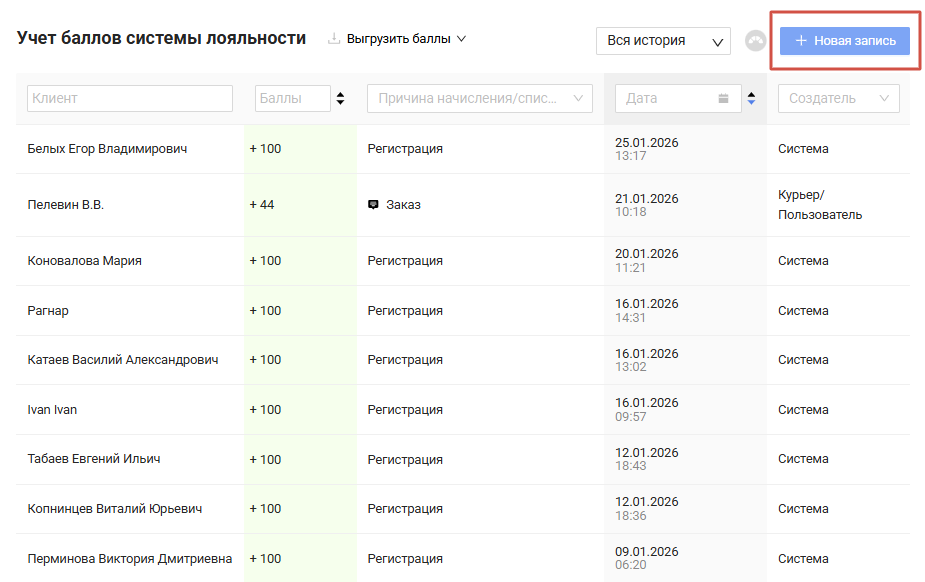Viewport: 925px width, 582px height.
Task: Click the download icon before Выгрузить баллы
Action: 334,39
